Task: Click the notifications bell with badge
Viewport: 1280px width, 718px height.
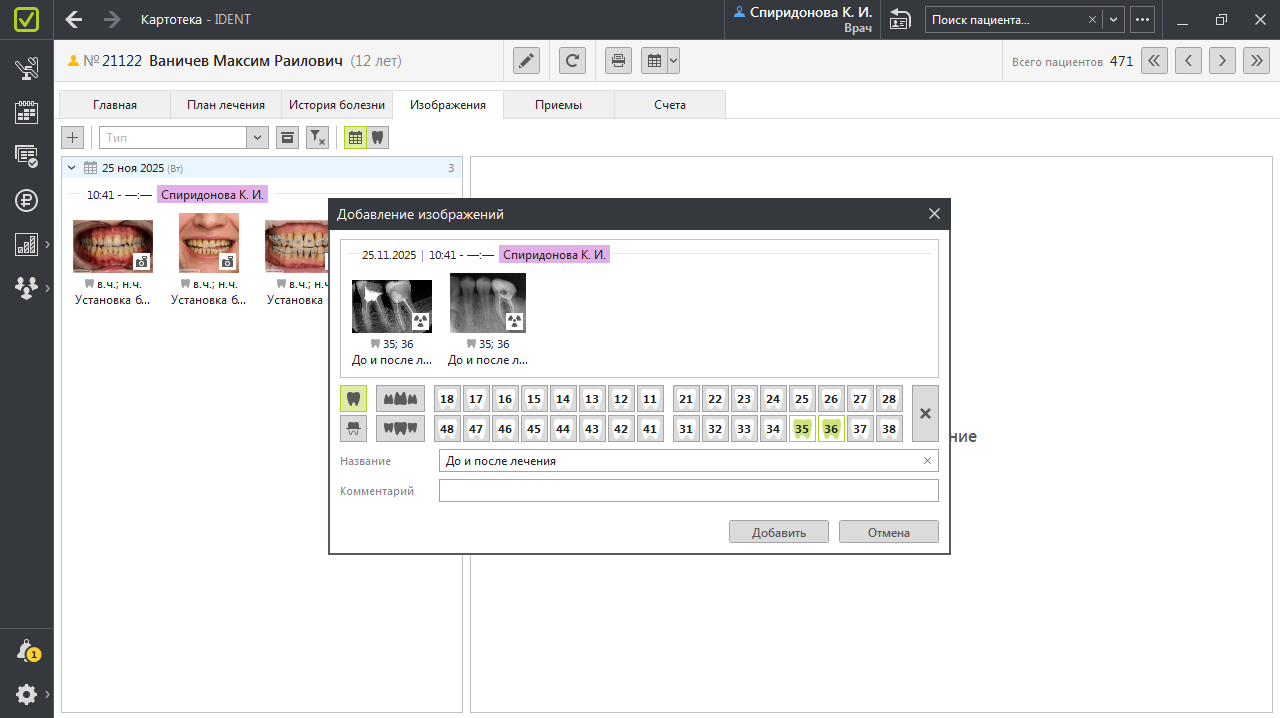Action: pos(27,651)
